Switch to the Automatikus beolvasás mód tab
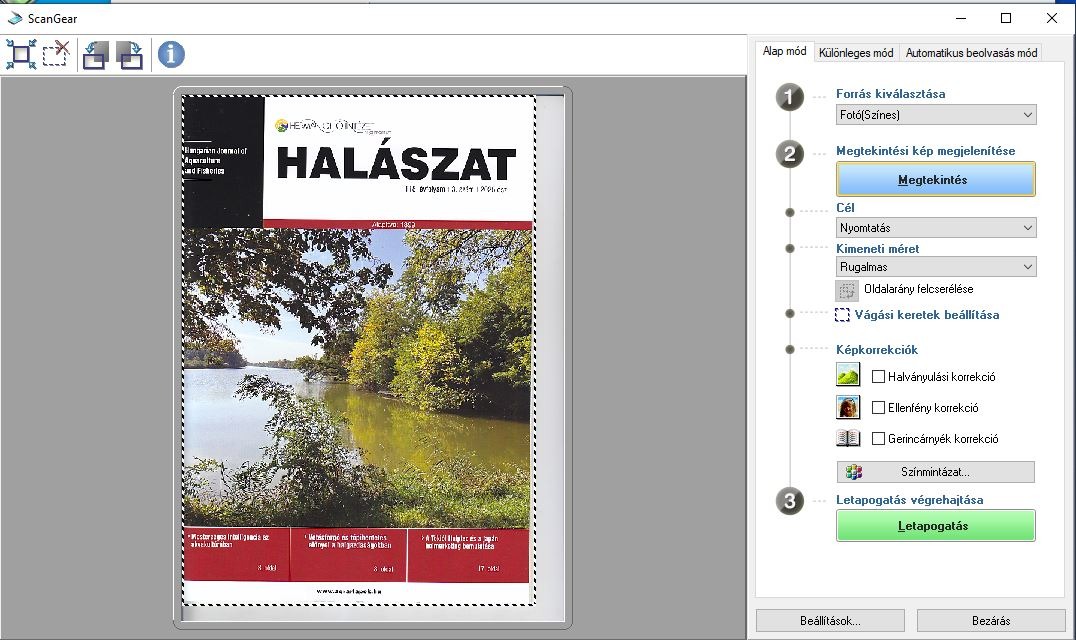This screenshot has width=1076, height=640. pos(971,53)
